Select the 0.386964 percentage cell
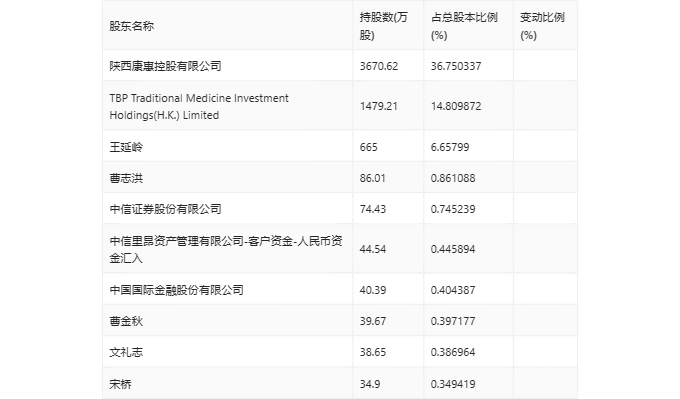 (x=453, y=352)
